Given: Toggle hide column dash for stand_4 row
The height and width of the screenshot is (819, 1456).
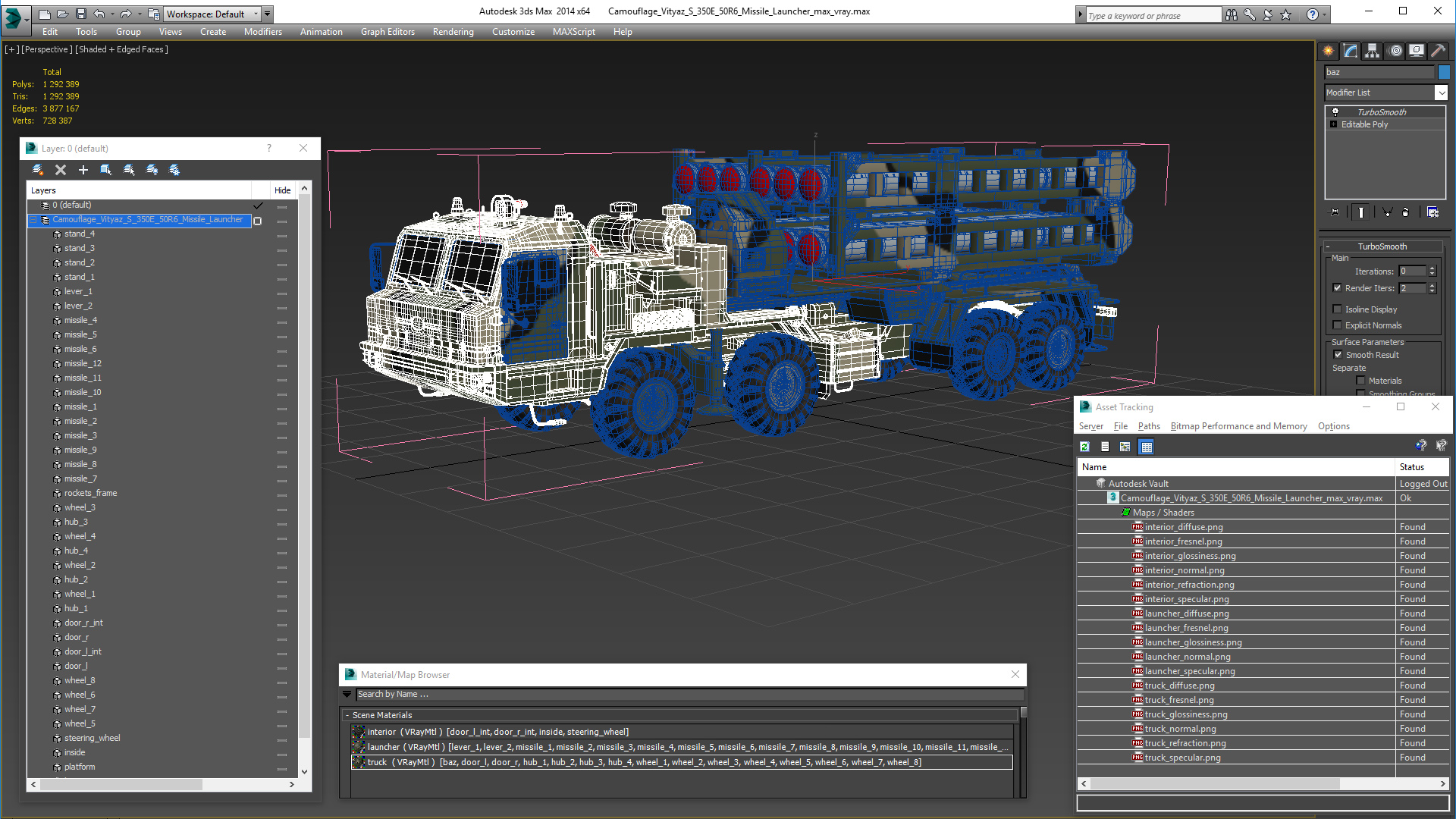Looking at the screenshot, I should pos(282,235).
